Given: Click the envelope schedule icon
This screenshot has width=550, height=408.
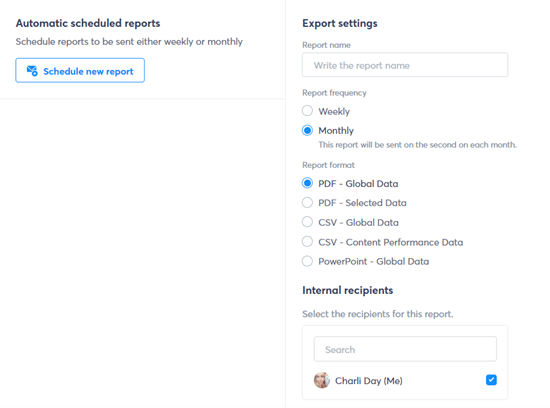Looking at the screenshot, I should 32,71.
